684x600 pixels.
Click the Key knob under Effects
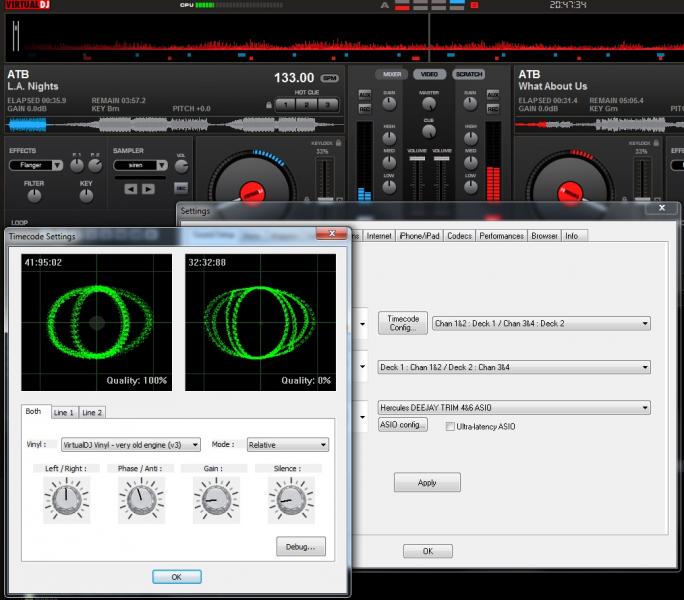[x=86, y=196]
